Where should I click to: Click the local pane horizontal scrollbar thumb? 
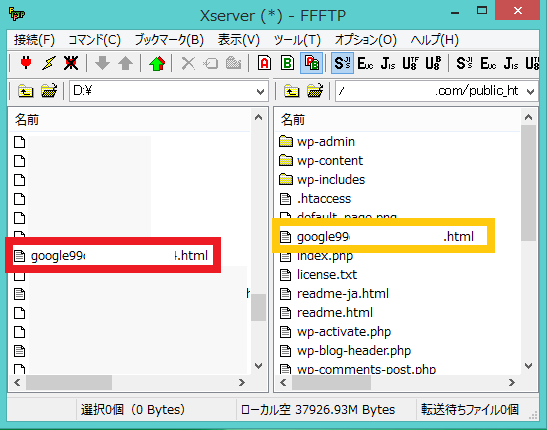tap(69, 383)
